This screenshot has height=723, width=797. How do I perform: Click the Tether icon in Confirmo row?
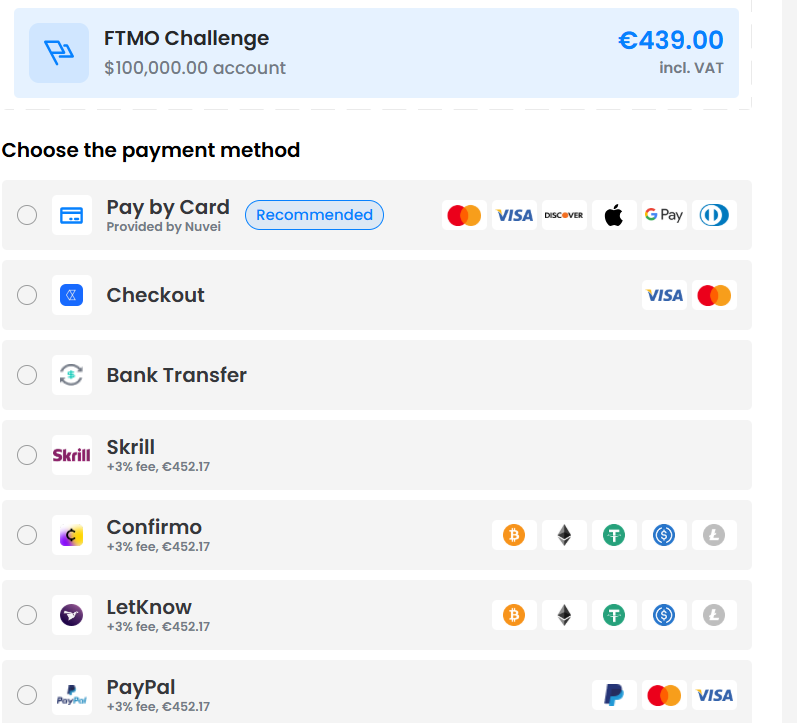pyautogui.click(x=614, y=535)
